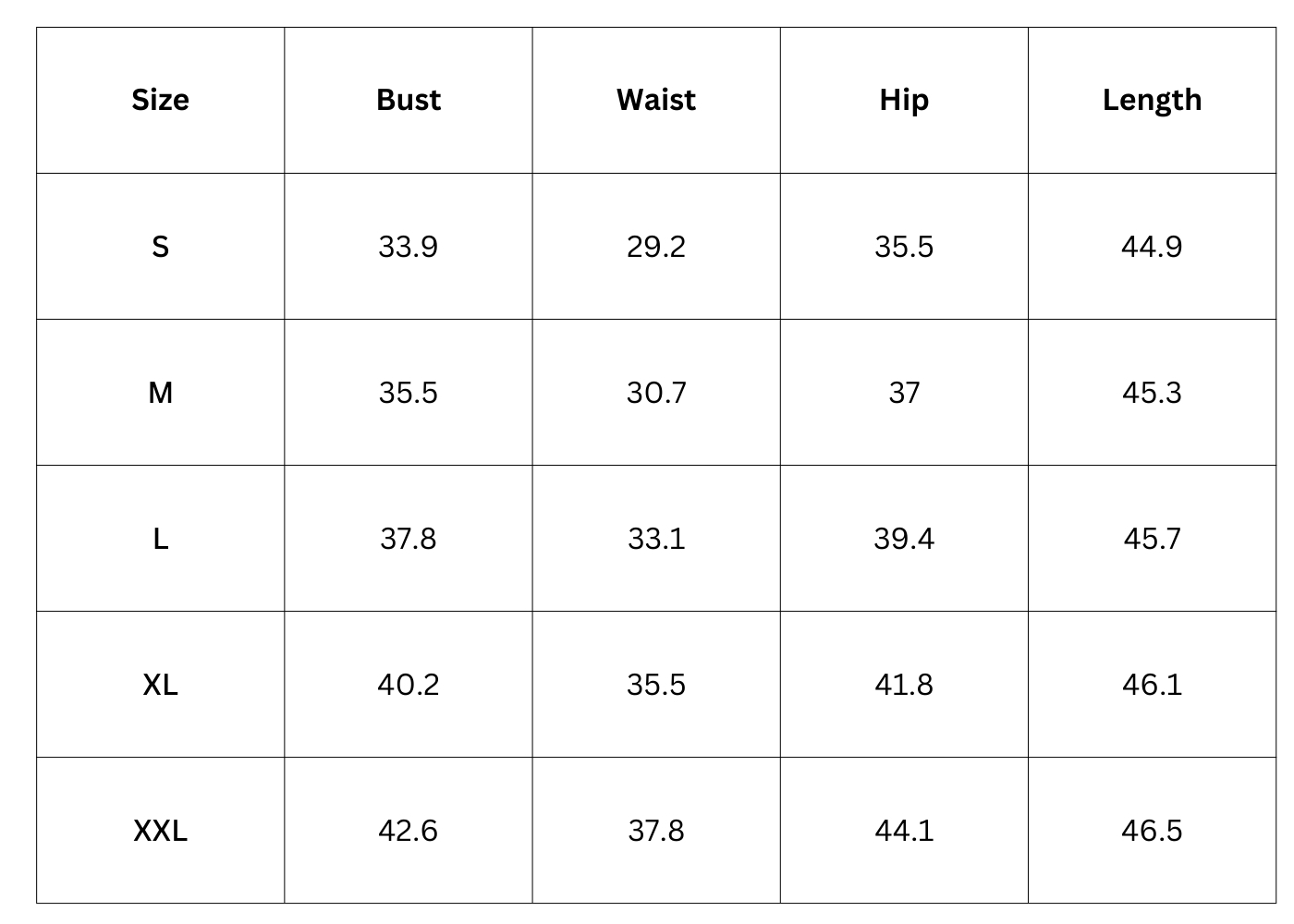Click the waist value 33.1
The height and width of the screenshot is (924, 1294).
pyautogui.click(x=656, y=539)
